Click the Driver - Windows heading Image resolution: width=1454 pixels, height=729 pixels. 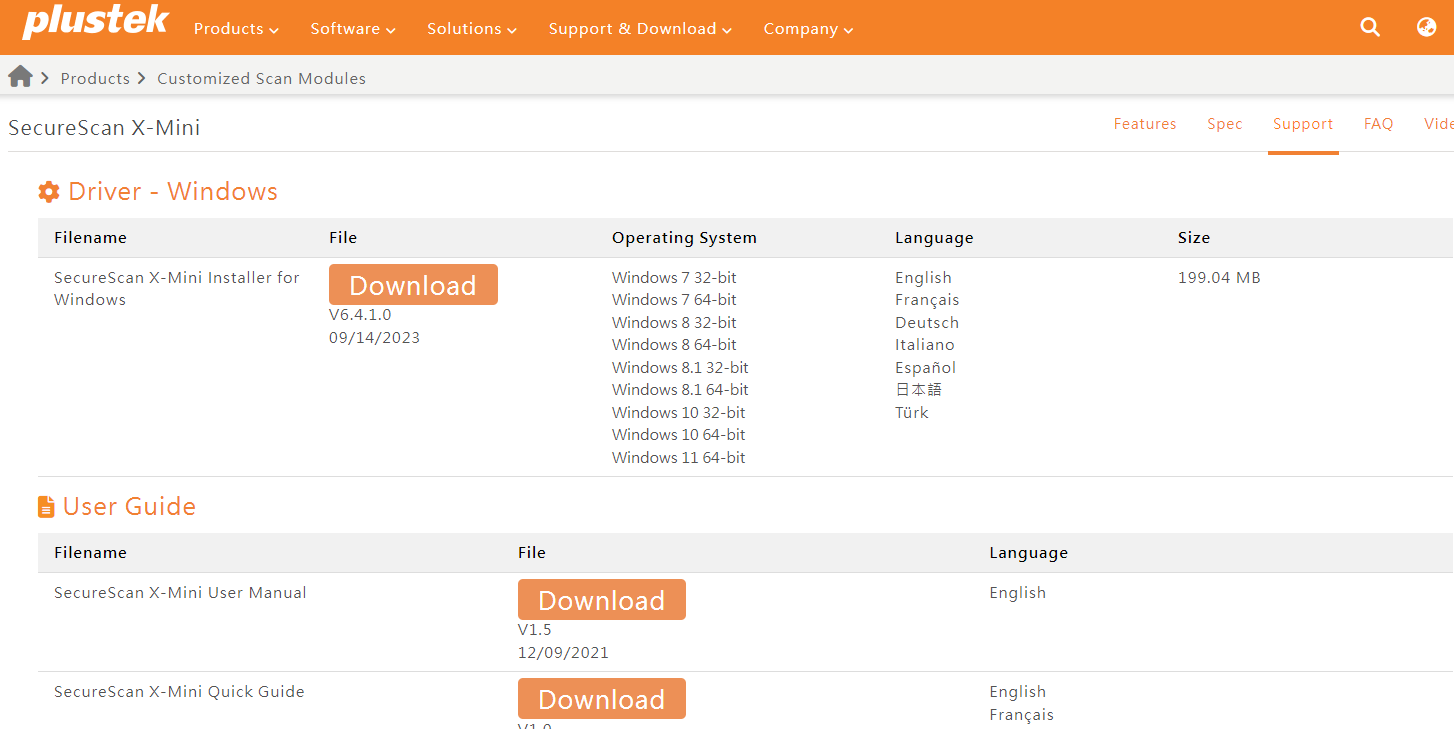[173, 192]
